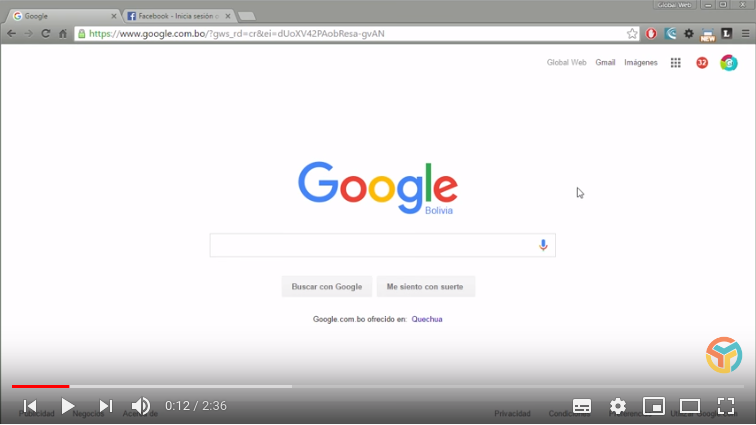Switch to miniplayer mode
Image resolution: width=756 pixels, height=425 pixels.
tap(654, 406)
